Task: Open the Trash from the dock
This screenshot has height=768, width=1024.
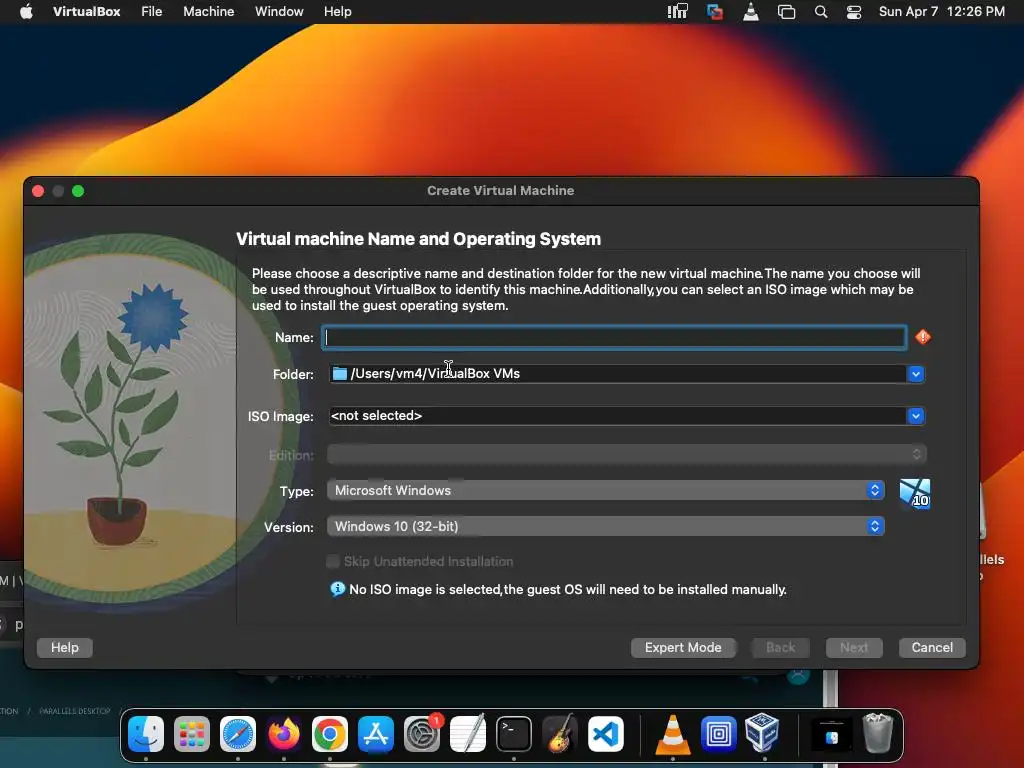Action: pyautogui.click(x=878, y=733)
